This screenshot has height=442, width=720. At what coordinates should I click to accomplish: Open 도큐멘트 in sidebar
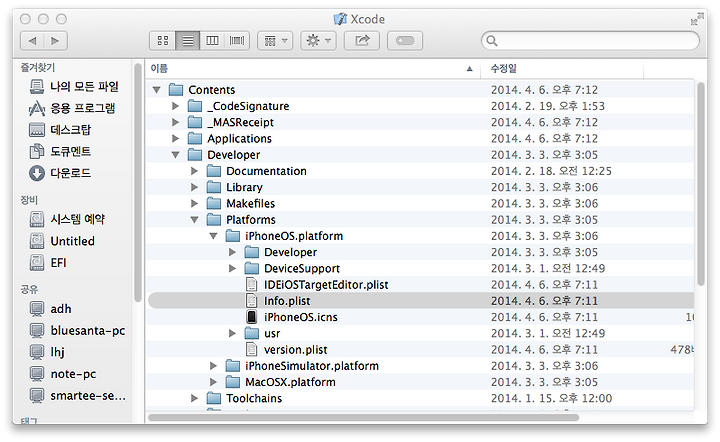(x=60, y=151)
